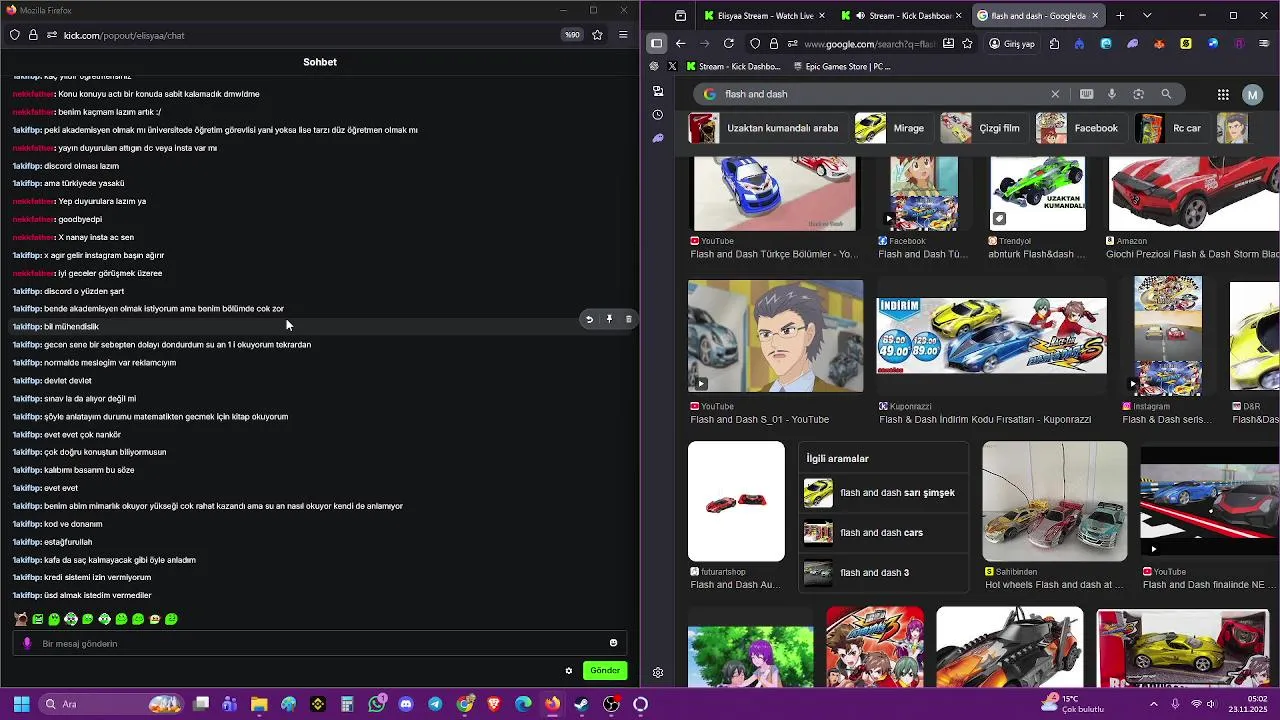The height and width of the screenshot is (720, 1280).
Task: Open 'Stream - Kick Dashbo...' bookmark
Action: click(x=733, y=67)
